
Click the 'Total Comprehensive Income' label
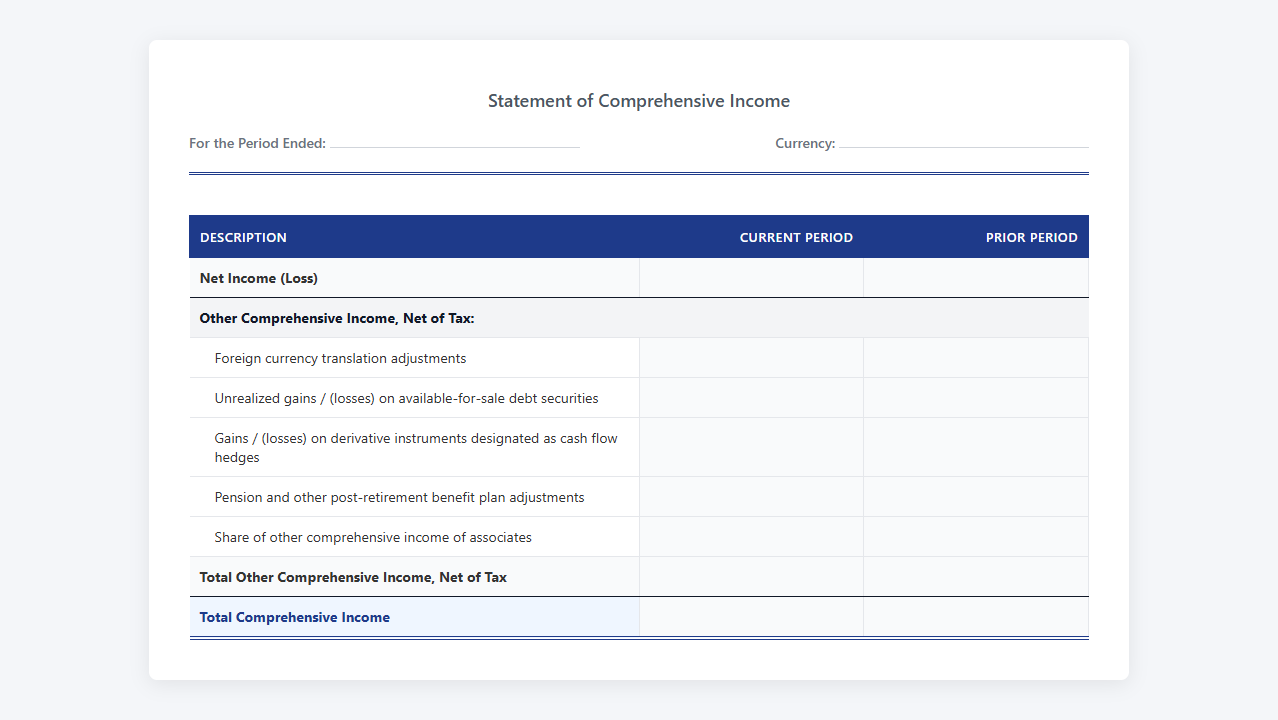(295, 617)
